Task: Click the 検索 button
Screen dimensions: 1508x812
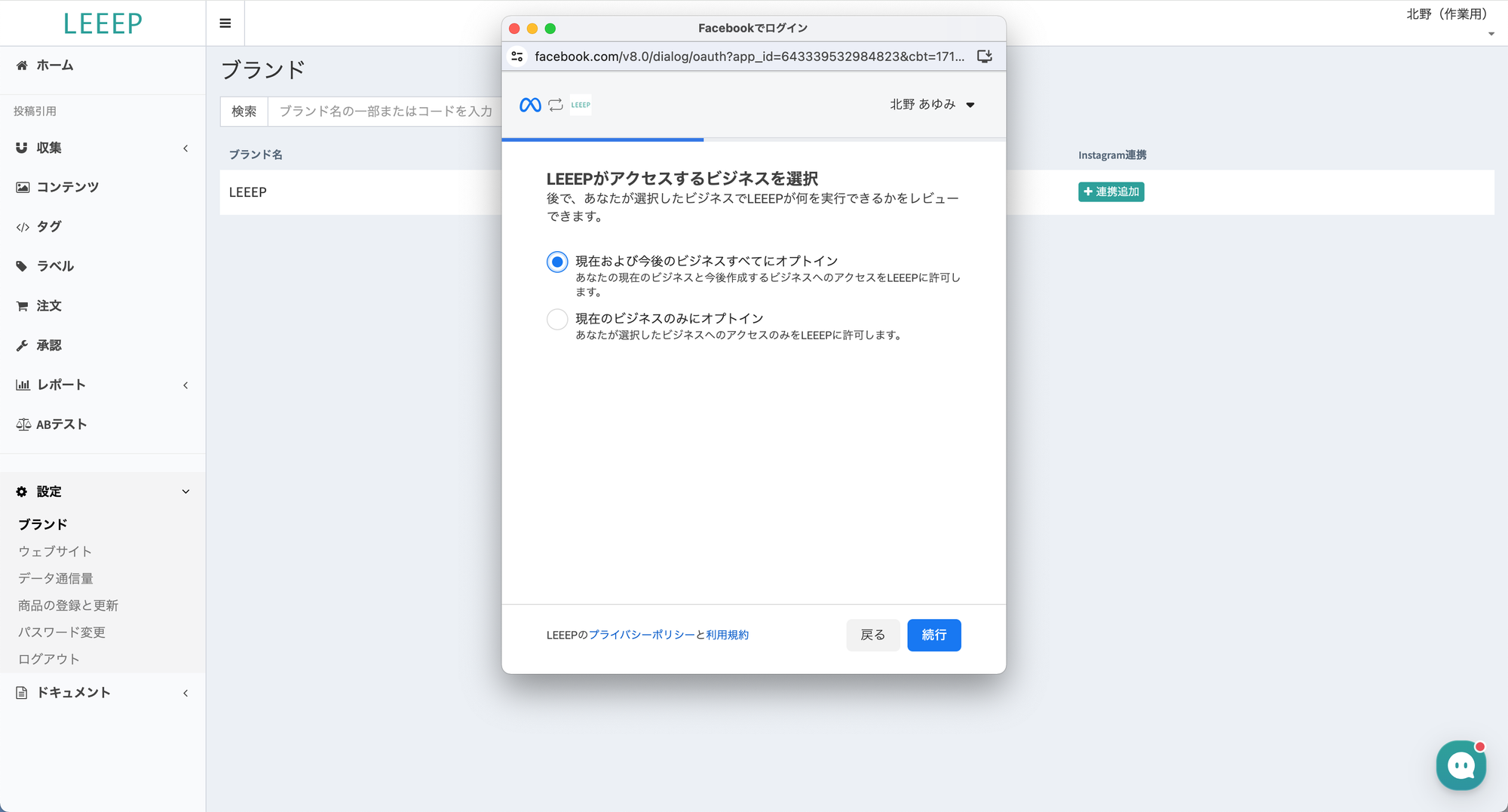Action: pos(244,112)
